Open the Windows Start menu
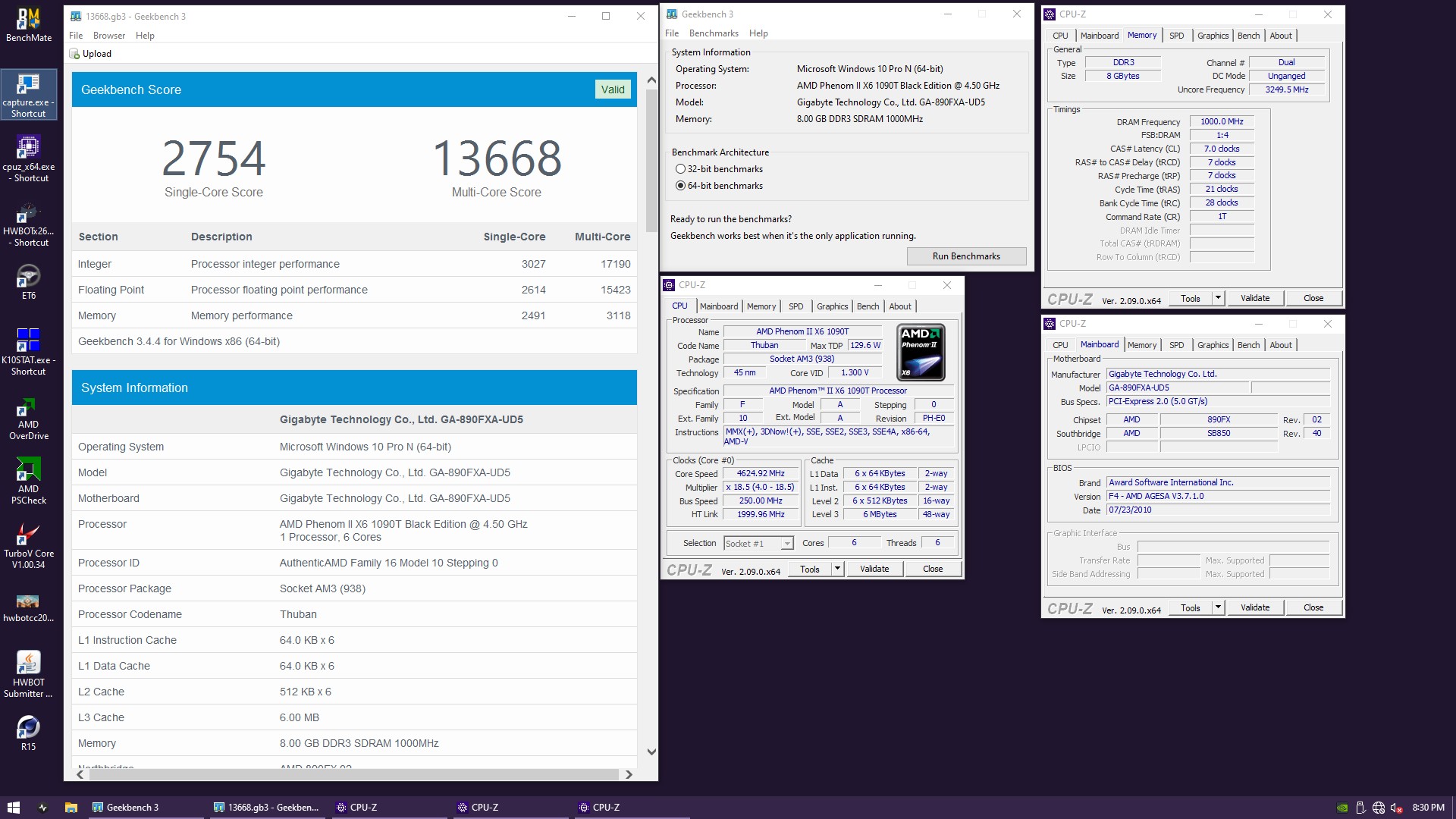Viewport: 1456px width, 819px height. pyautogui.click(x=13, y=808)
